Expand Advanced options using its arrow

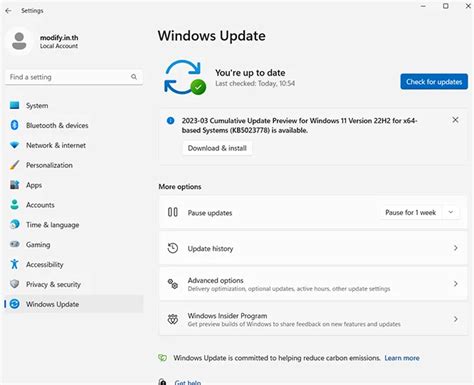click(456, 284)
